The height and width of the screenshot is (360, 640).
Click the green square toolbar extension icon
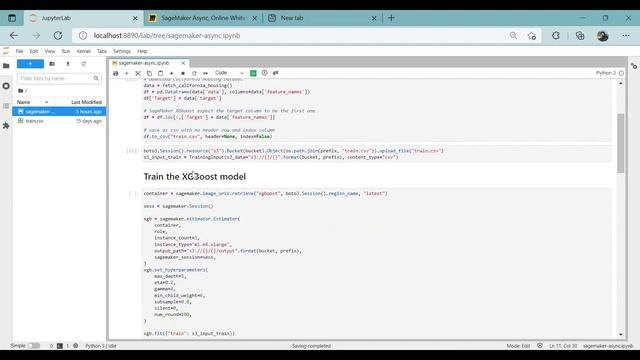click(253, 73)
